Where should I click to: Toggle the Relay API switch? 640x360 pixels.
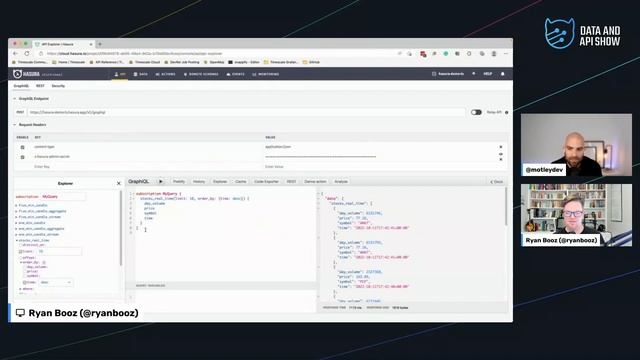(x=476, y=112)
